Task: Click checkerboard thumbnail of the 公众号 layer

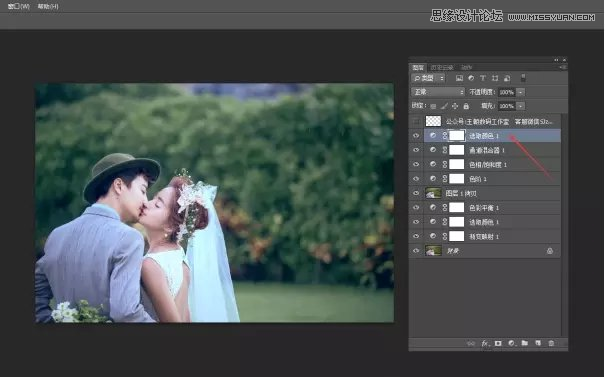Action: click(x=433, y=121)
